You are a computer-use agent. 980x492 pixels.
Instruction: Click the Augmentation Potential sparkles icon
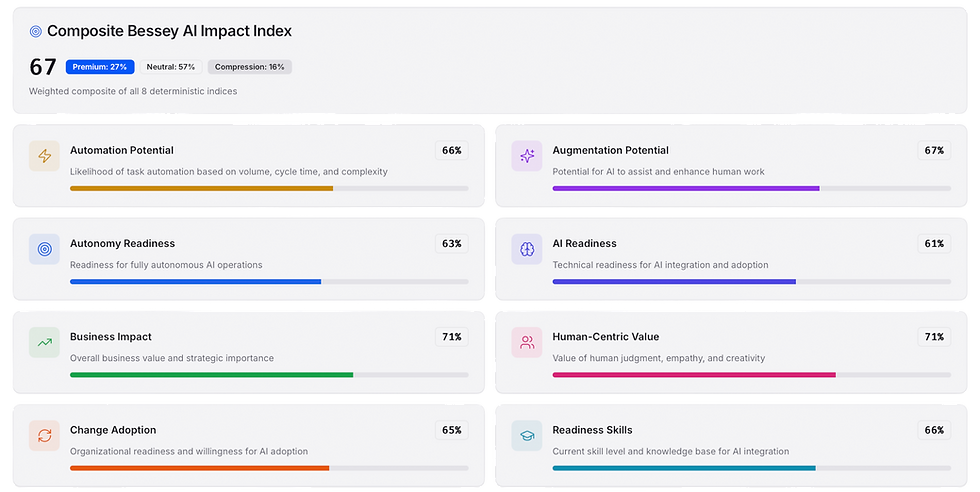527,156
